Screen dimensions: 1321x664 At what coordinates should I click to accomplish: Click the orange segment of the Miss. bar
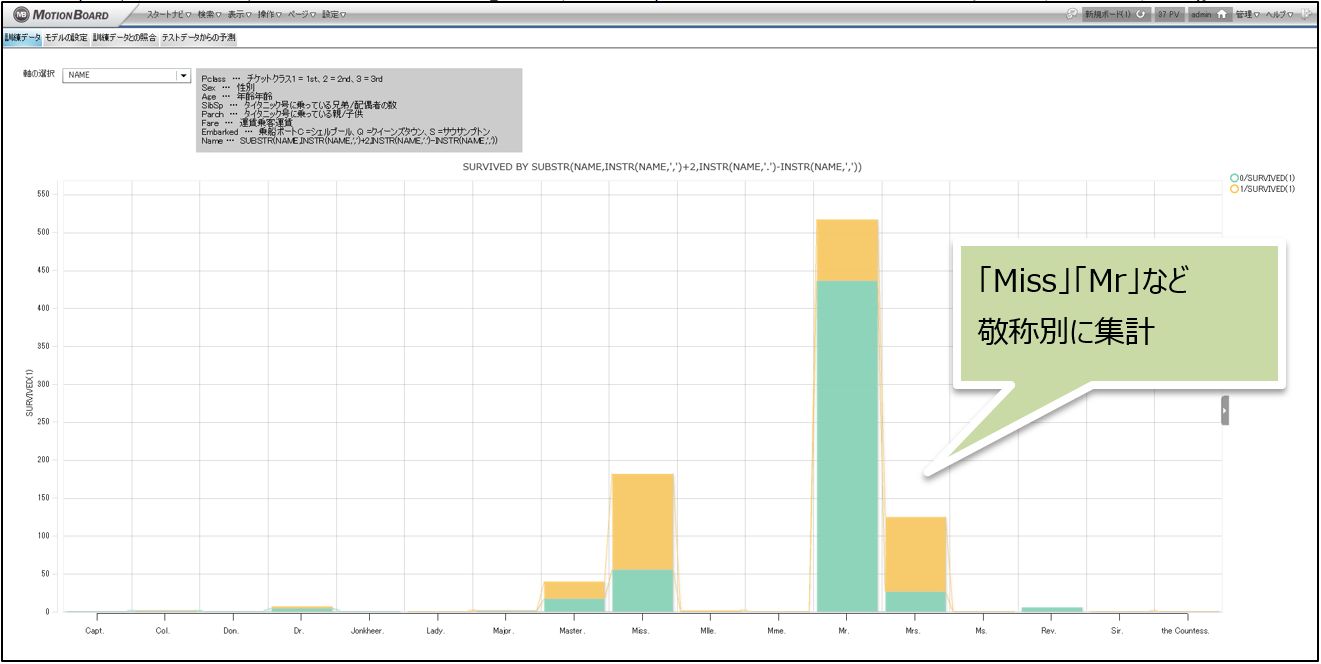[642, 520]
